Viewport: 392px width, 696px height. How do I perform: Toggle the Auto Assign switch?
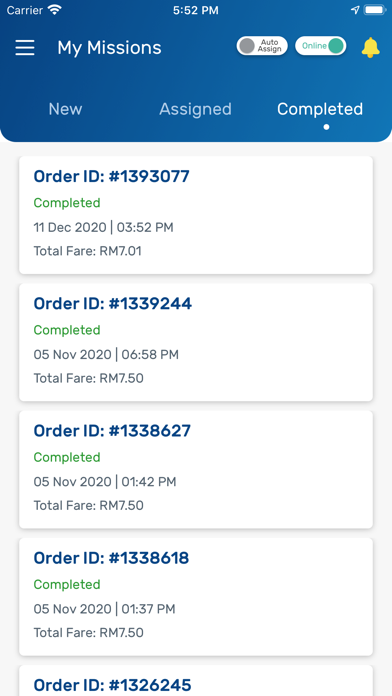coord(262,46)
